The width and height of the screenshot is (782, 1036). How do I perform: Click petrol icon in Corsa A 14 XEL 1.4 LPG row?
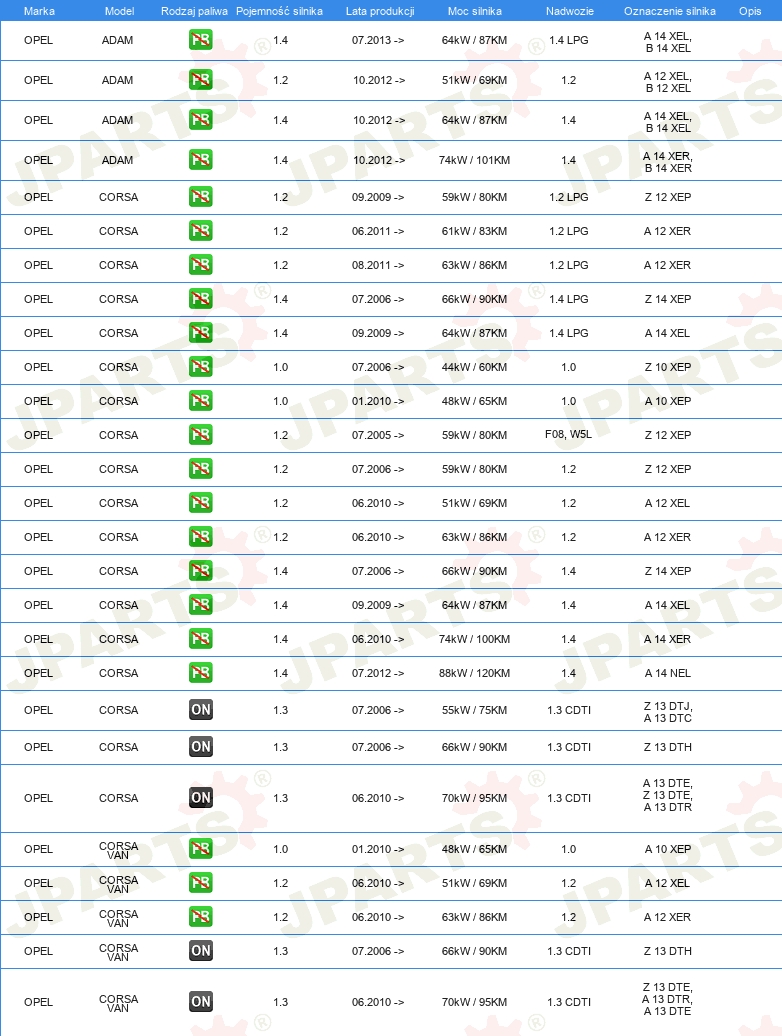201,333
